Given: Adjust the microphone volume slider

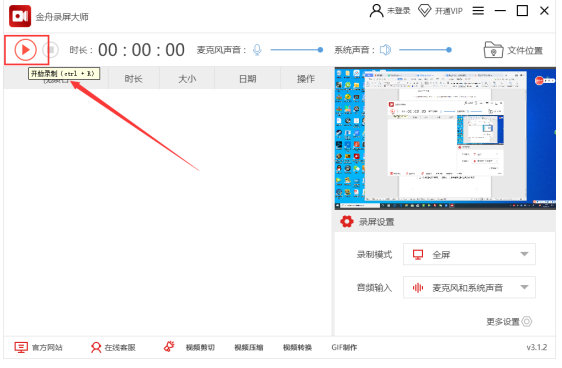Looking at the screenshot, I should (x=297, y=50).
